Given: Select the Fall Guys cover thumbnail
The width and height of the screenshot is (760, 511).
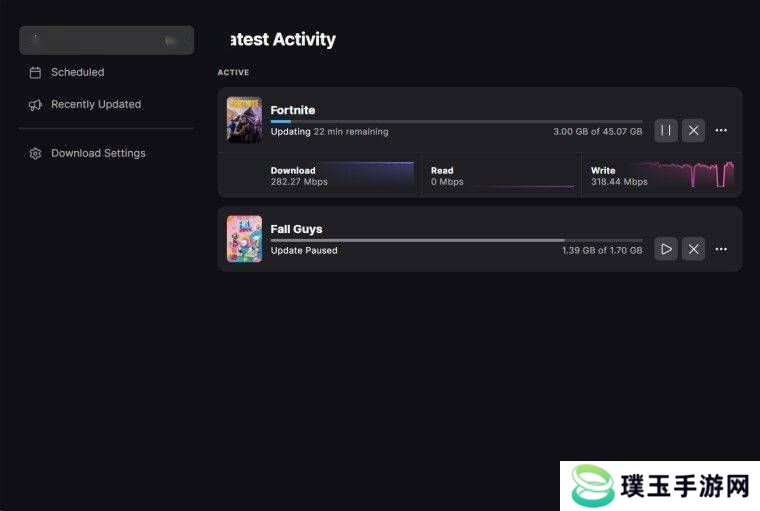Looking at the screenshot, I should pyautogui.click(x=244, y=239).
